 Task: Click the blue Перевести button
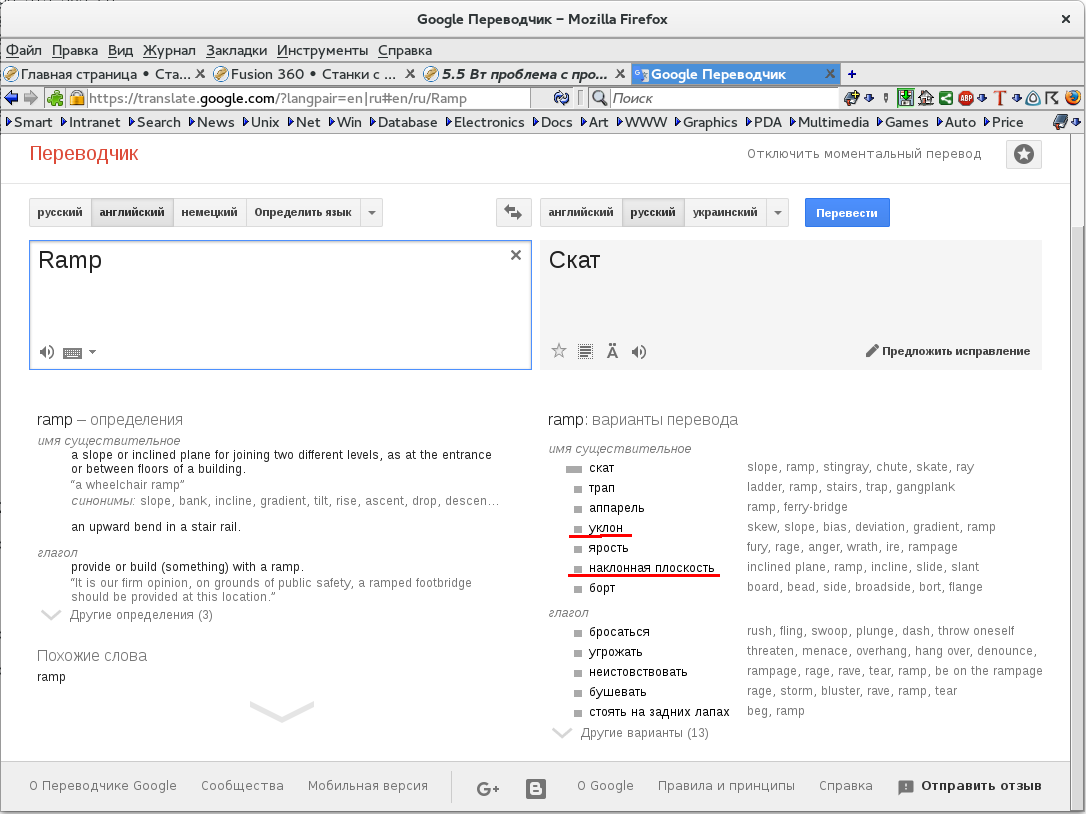click(x=847, y=213)
